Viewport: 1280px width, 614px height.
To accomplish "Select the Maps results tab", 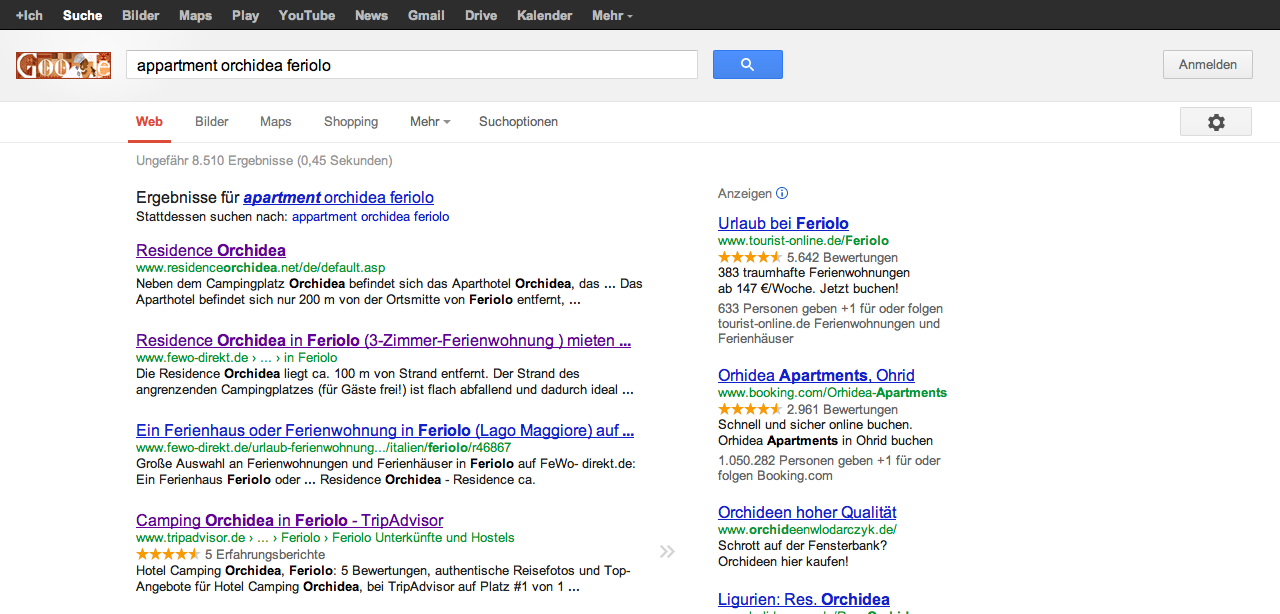I will (275, 122).
